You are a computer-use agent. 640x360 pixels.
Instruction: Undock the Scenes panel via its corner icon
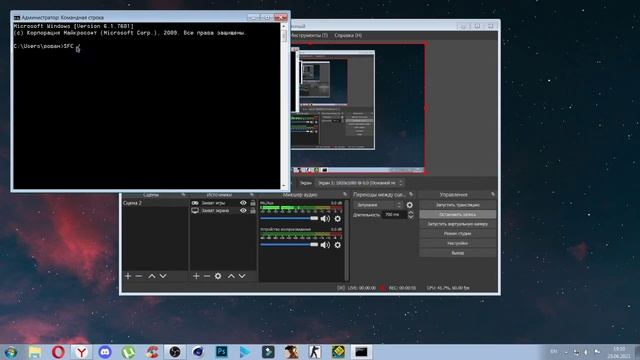click(183, 195)
